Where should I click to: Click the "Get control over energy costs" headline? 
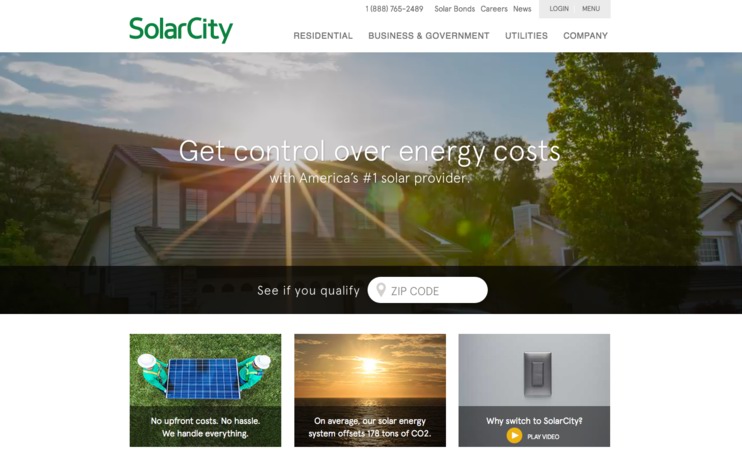[370, 151]
